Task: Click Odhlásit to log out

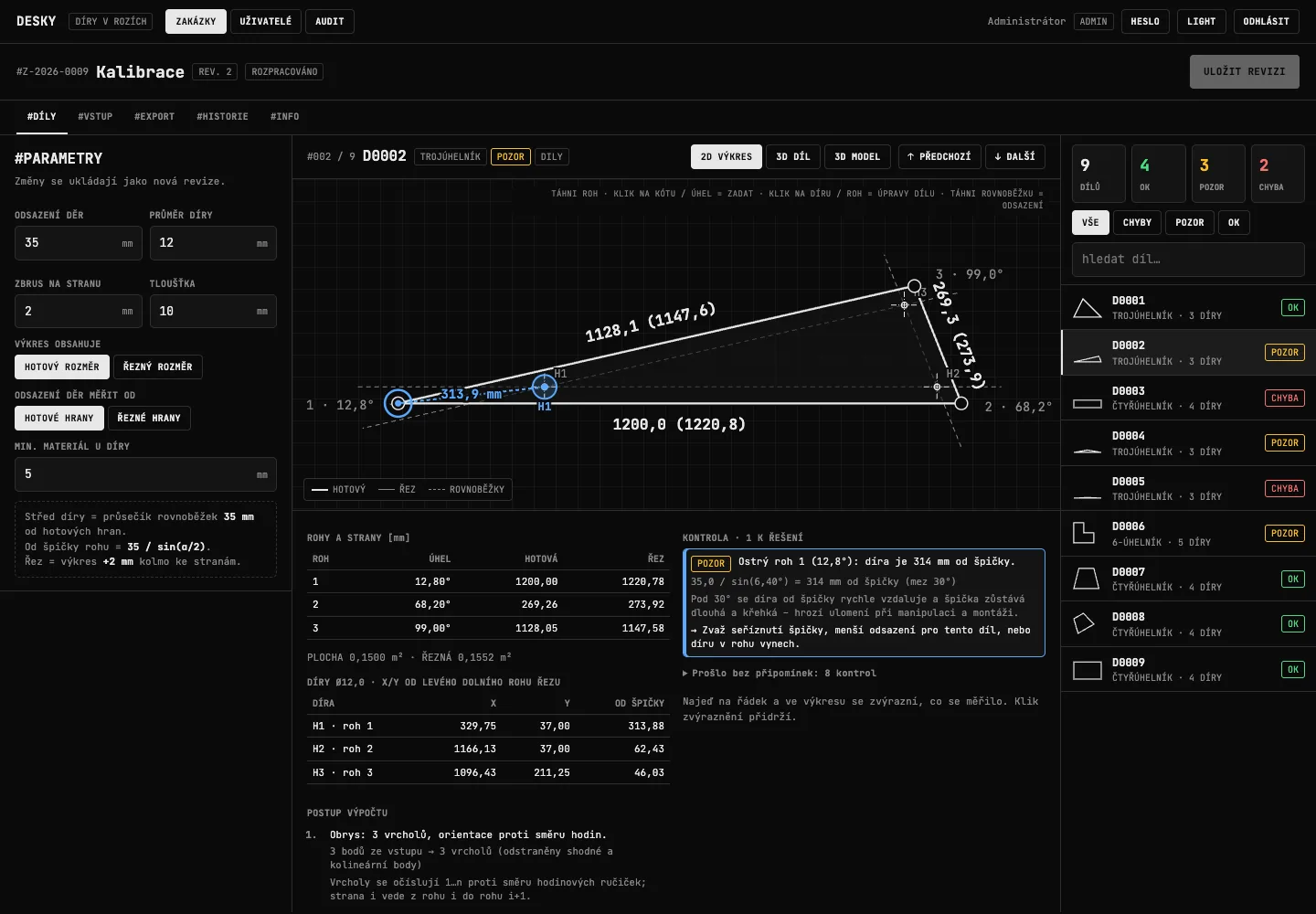Action: [1267, 21]
